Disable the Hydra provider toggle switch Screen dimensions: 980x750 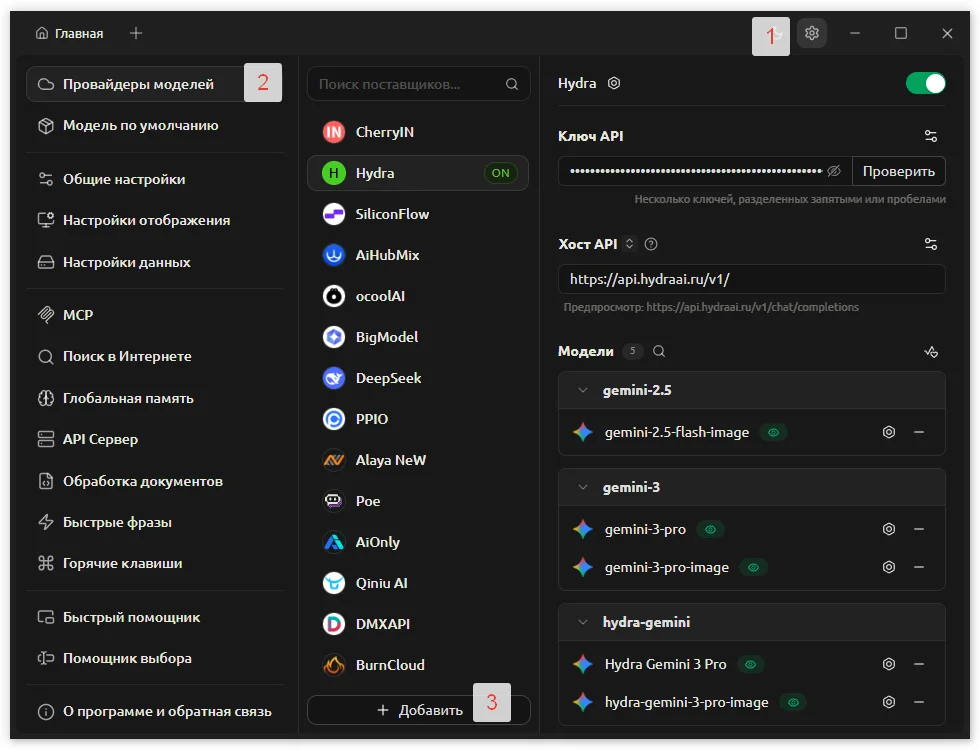pyautogui.click(x=925, y=84)
